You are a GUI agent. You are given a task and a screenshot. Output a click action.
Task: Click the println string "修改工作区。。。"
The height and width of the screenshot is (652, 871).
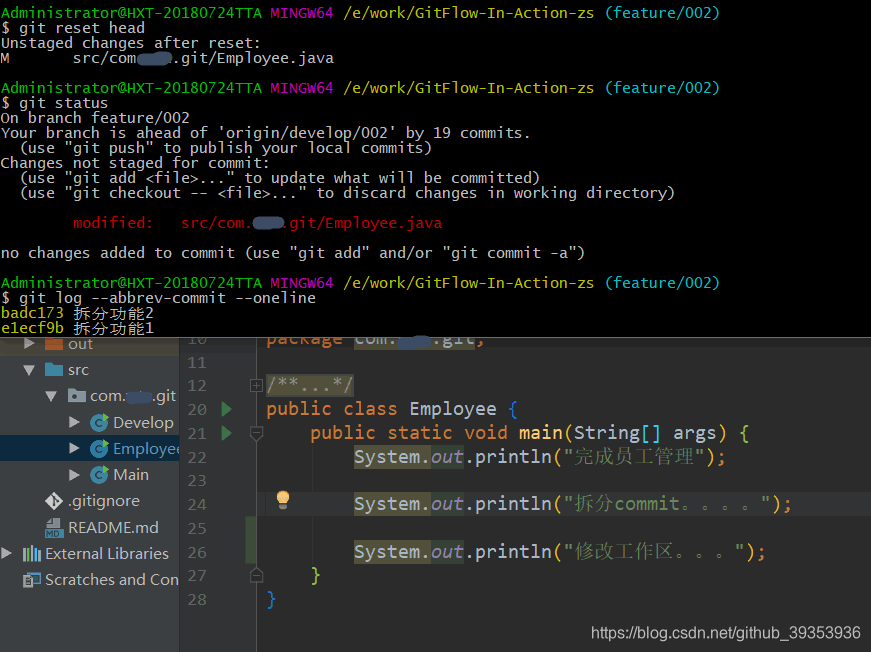pos(654,552)
